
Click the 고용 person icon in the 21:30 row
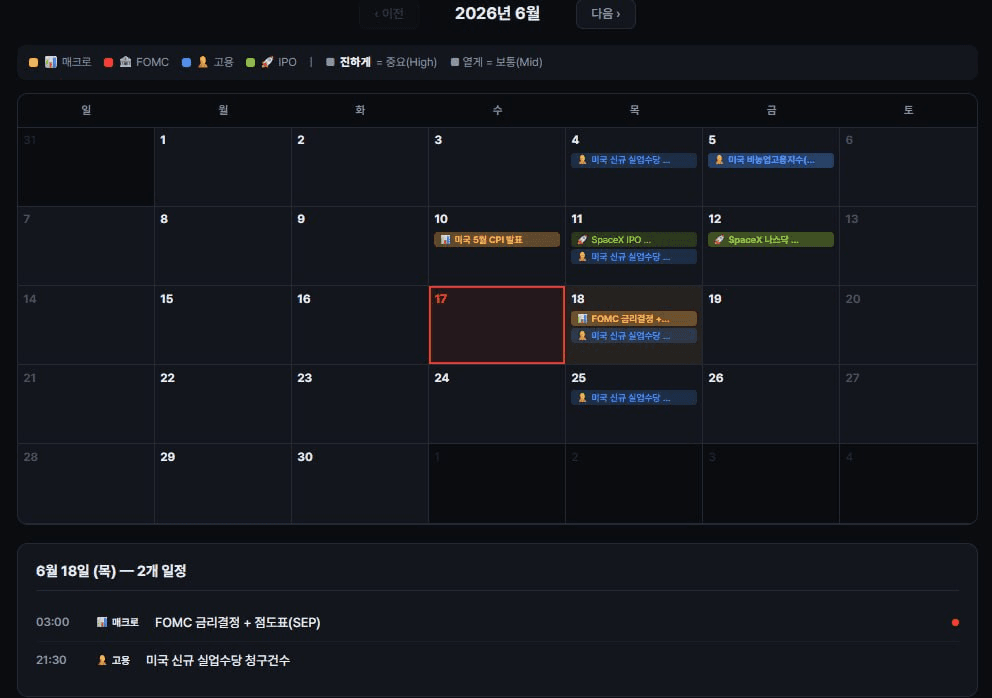click(x=102, y=660)
